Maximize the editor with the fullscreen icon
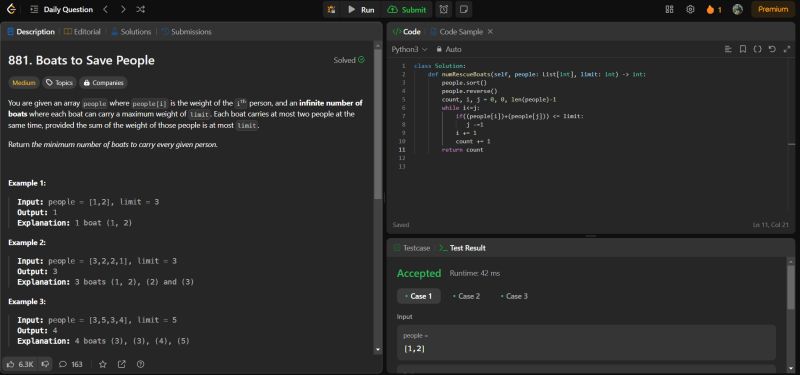The height and width of the screenshot is (375, 800). point(786,49)
